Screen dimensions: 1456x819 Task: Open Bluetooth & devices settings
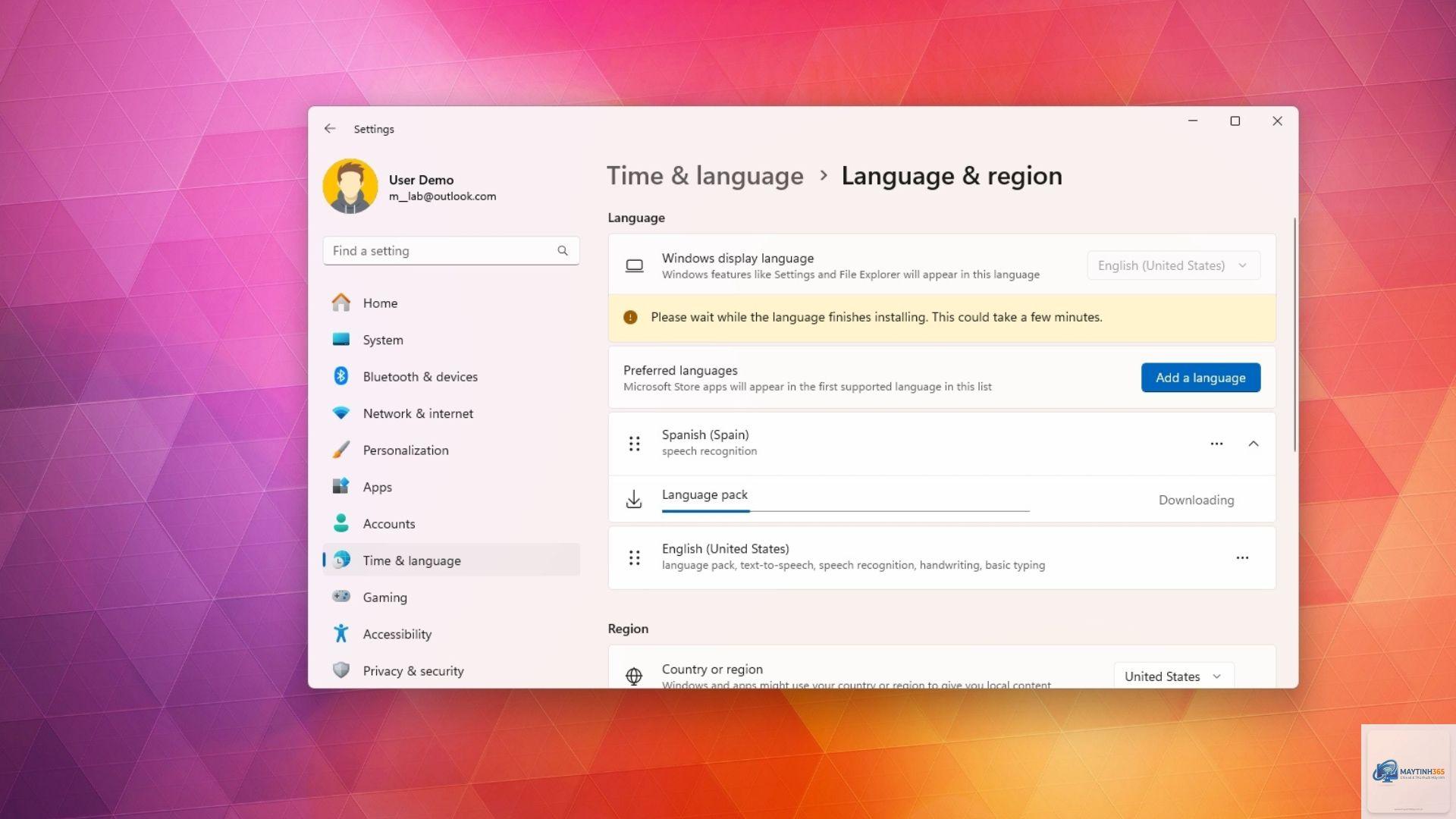tap(451, 376)
